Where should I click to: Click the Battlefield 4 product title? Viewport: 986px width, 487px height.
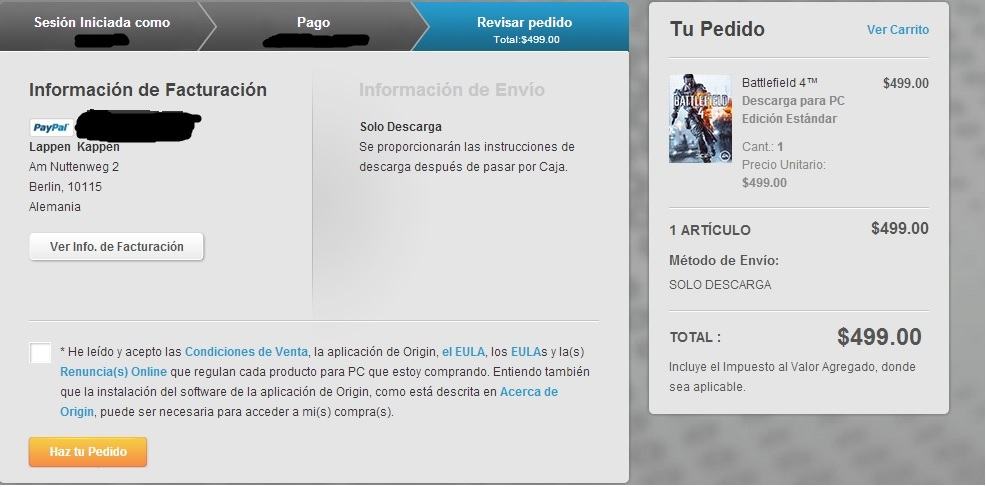780,82
